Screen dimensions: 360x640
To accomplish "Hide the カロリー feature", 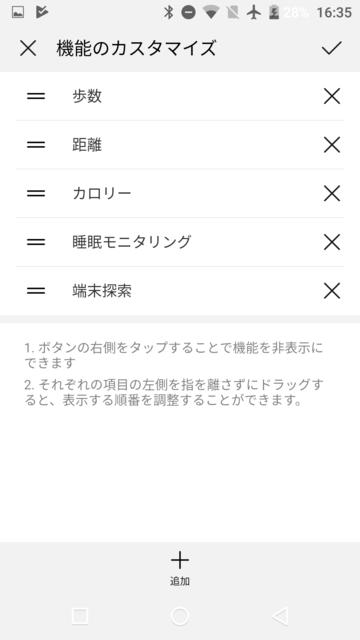I will (331, 193).
